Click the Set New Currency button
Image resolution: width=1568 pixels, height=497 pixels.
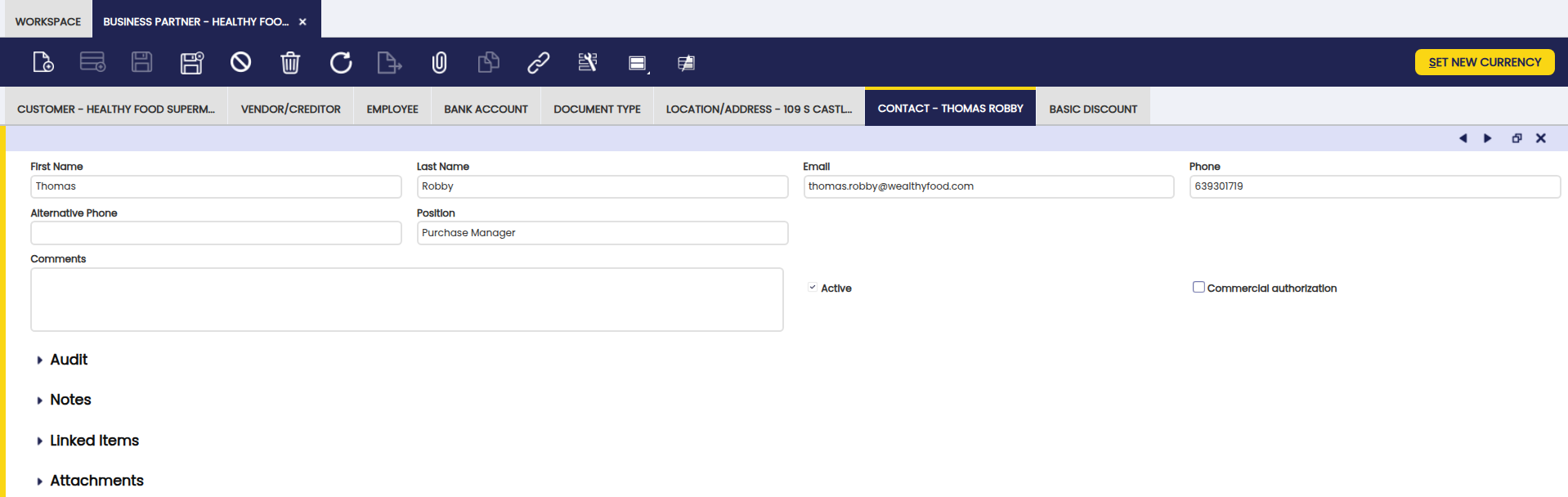1484,62
